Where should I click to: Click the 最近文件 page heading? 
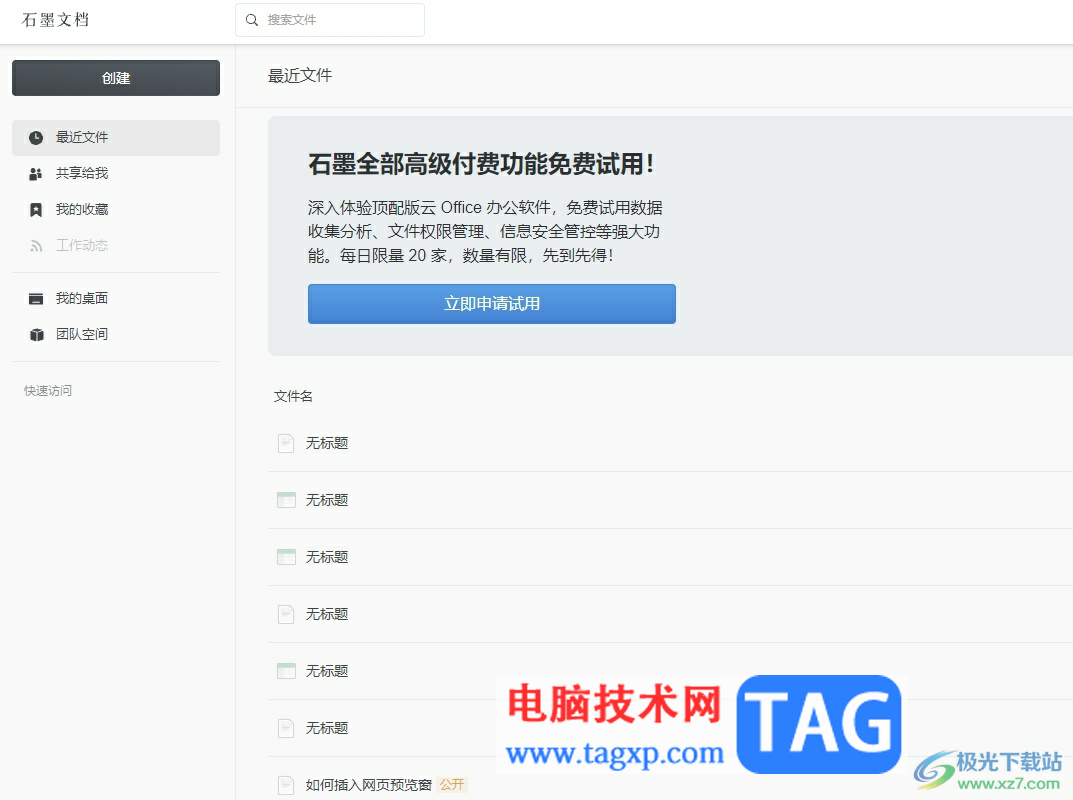pyautogui.click(x=300, y=75)
